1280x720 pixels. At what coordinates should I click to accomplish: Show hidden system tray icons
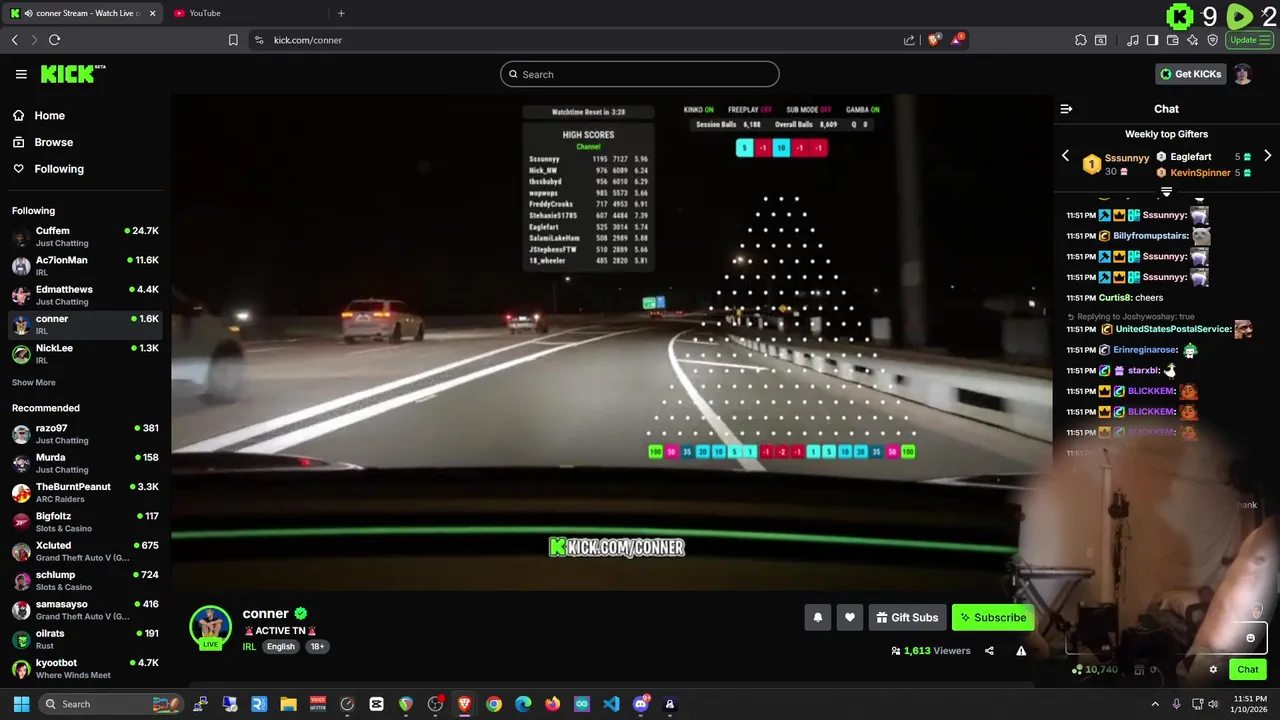(x=1155, y=704)
